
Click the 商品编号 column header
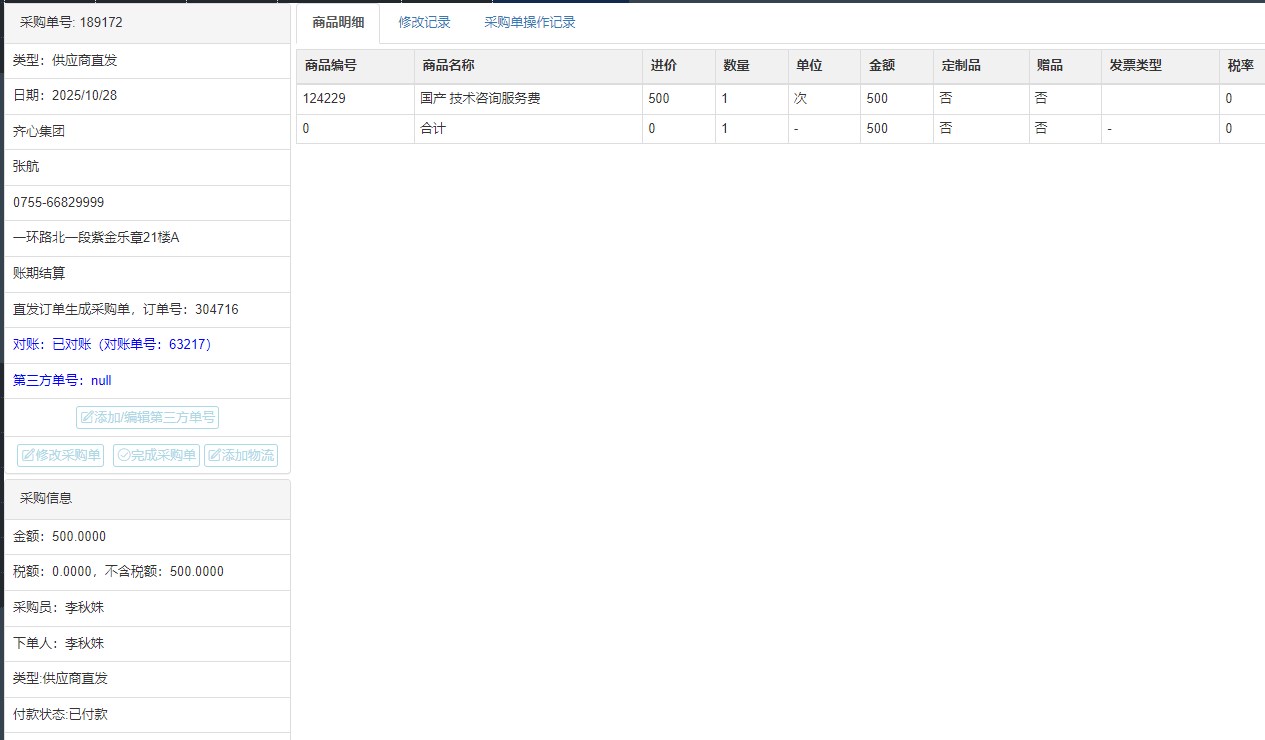pyautogui.click(x=330, y=66)
